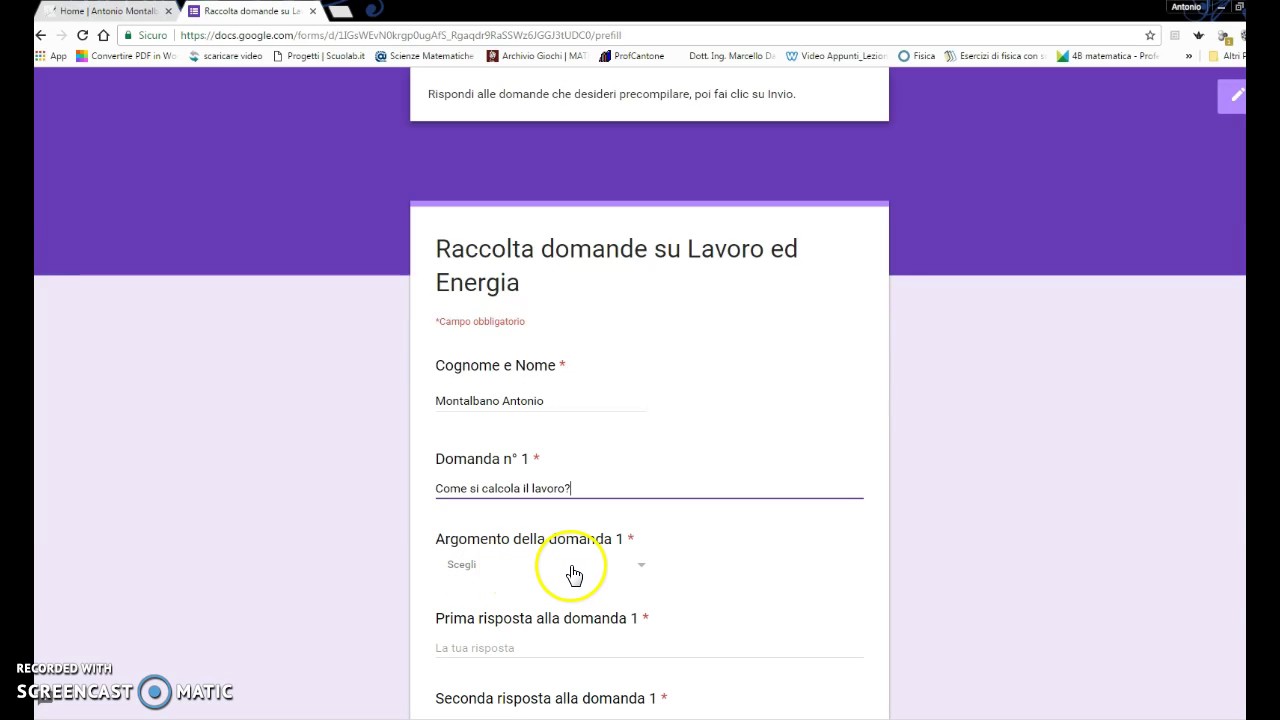Close the Home | Antonio Montalbano tab

click(168, 11)
